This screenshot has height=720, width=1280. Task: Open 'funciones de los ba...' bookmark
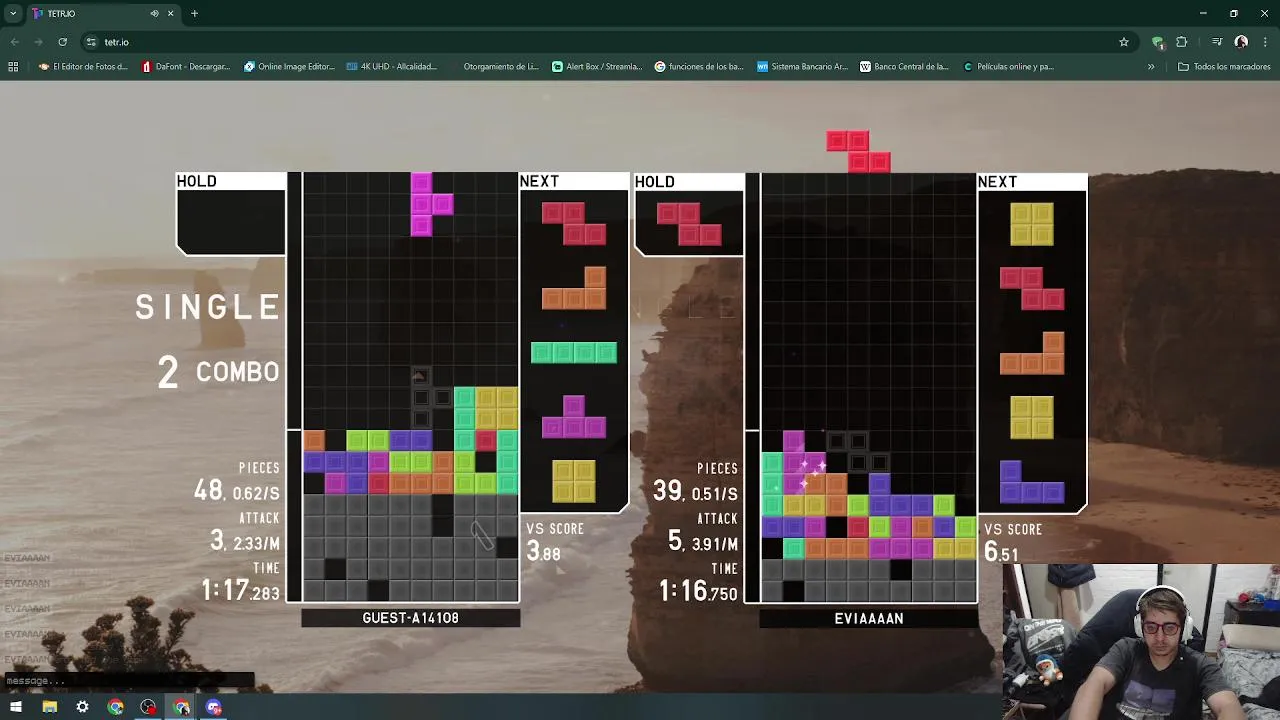[699, 67]
